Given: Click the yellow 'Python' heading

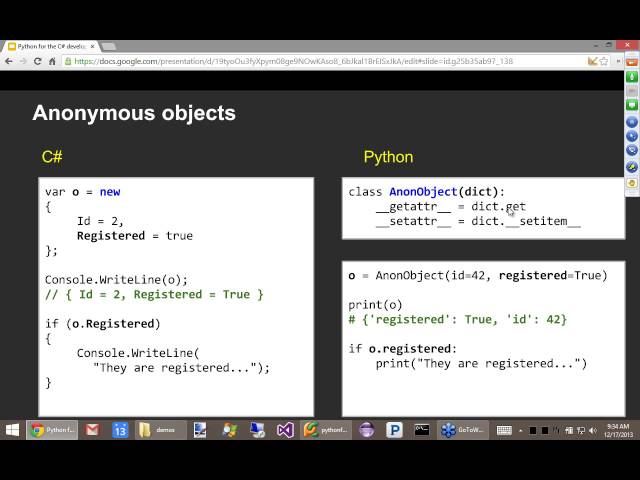Looking at the screenshot, I should pyautogui.click(x=388, y=157).
